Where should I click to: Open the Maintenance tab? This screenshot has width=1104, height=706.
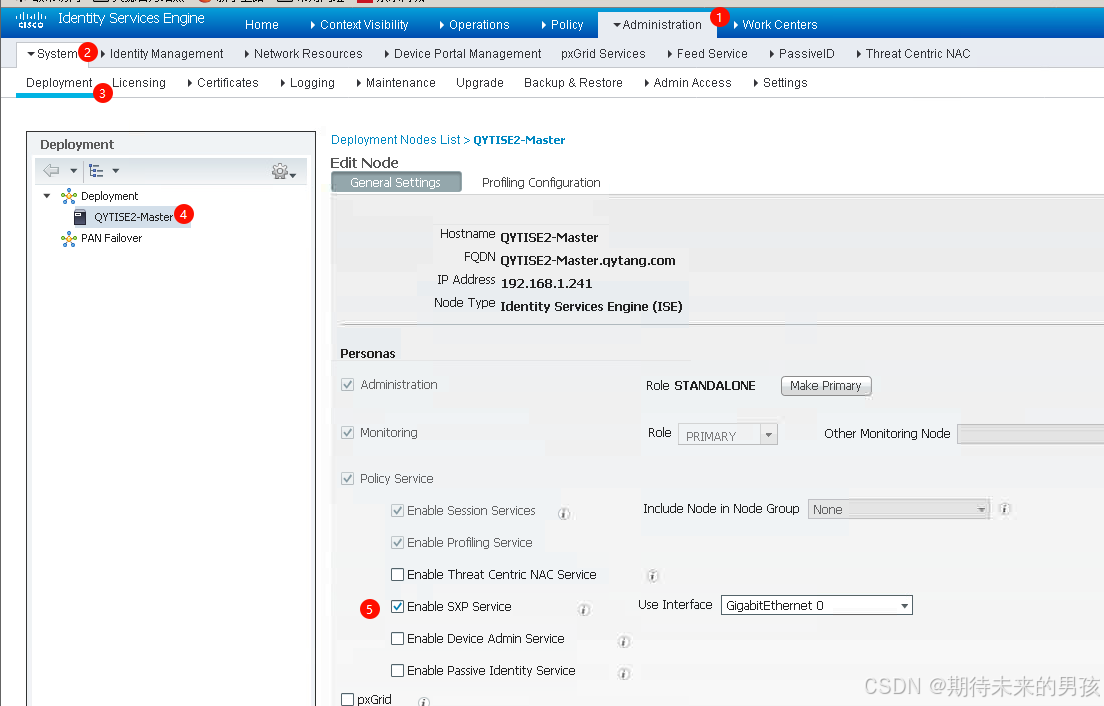[x=396, y=82]
